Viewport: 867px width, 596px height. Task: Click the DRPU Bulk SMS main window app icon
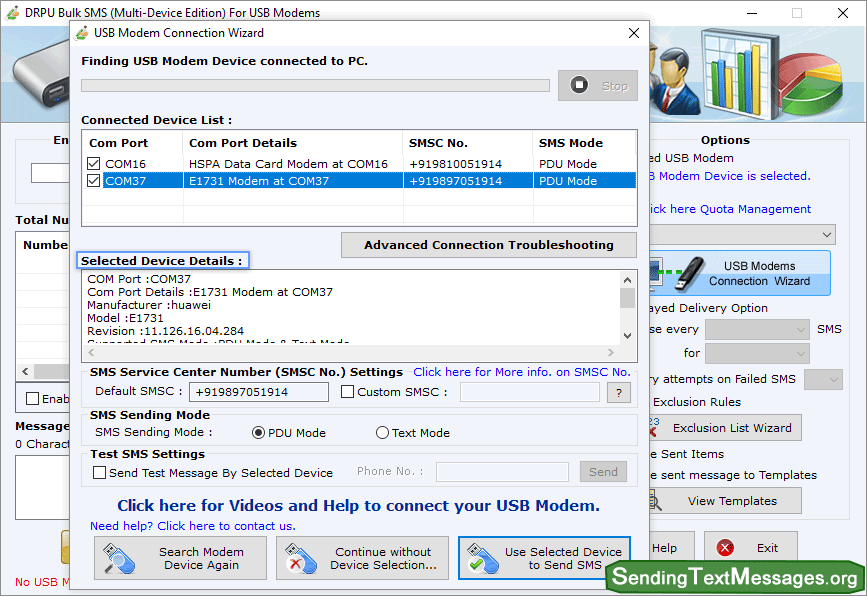click(13, 13)
